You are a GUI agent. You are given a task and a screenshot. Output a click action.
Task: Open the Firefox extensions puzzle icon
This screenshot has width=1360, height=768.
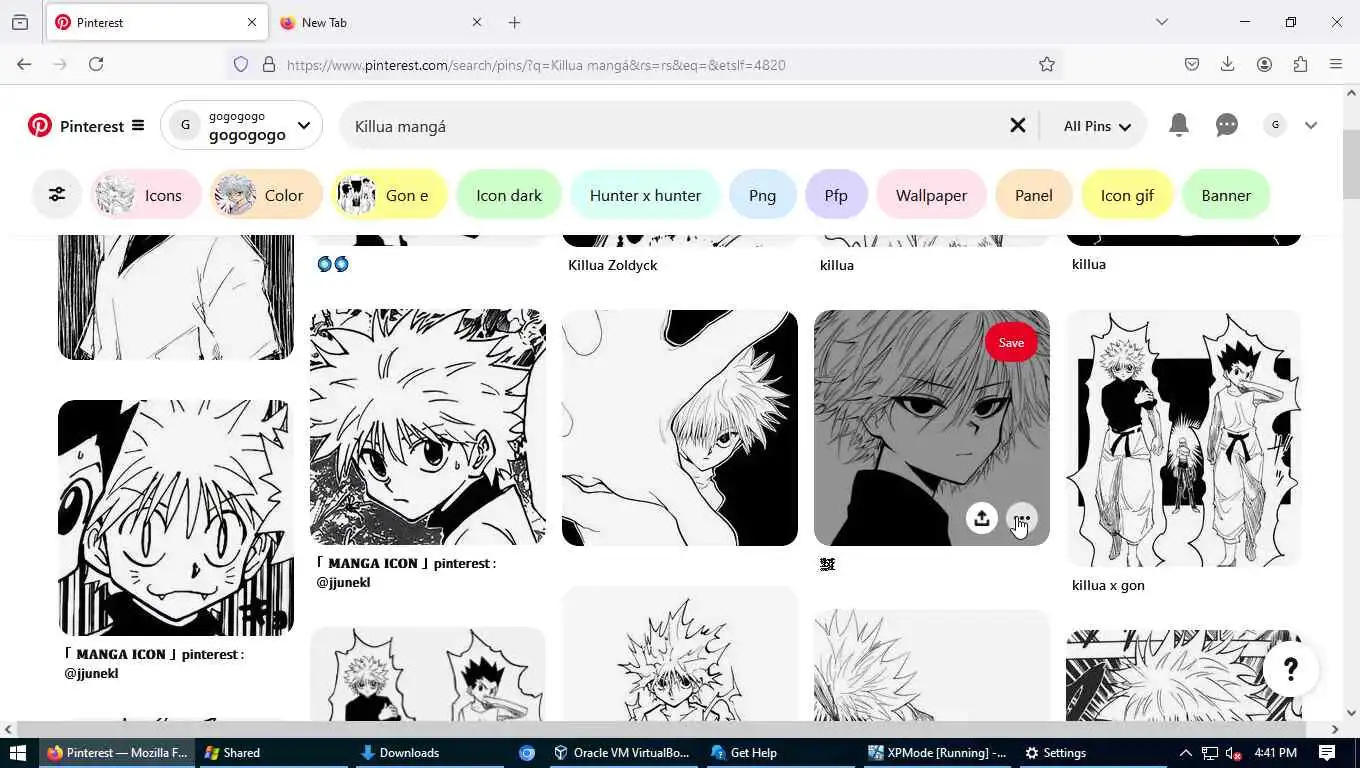point(1300,64)
